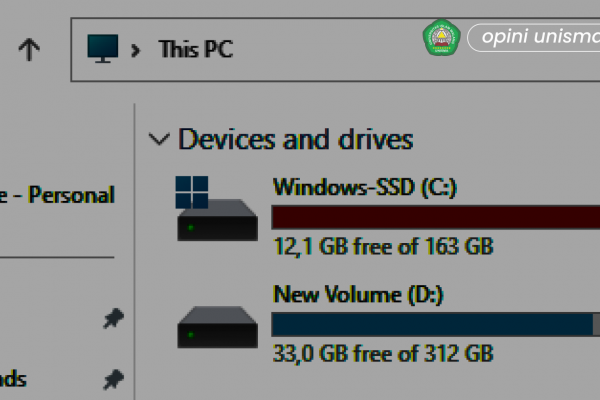The image size is (600, 400).
Task: Click the 12,1 GB free of 163 GB text
Action: tap(383, 246)
